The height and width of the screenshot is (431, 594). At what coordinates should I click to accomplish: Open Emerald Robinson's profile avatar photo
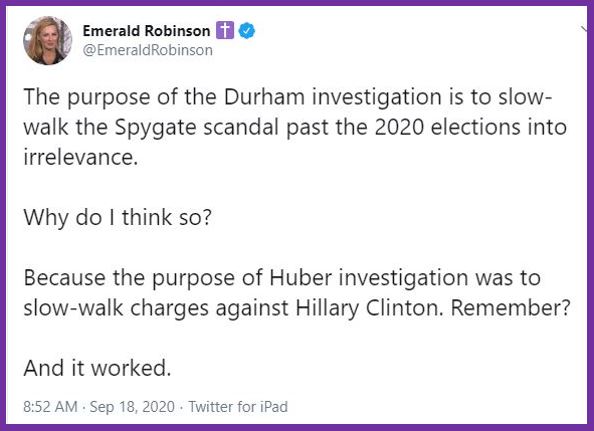click(x=47, y=41)
